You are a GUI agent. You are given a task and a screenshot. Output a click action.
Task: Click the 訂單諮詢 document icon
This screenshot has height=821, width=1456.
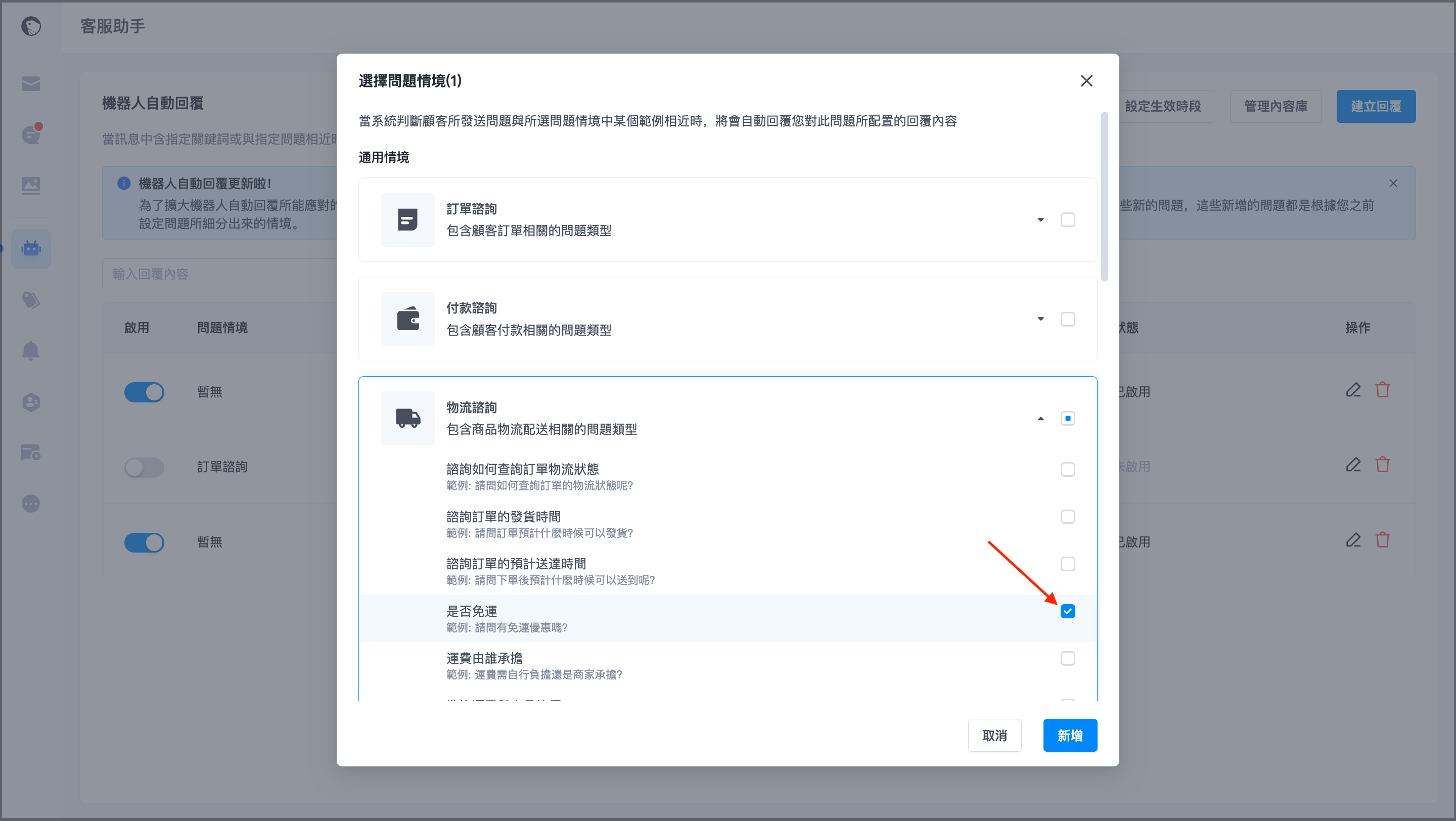407,220
